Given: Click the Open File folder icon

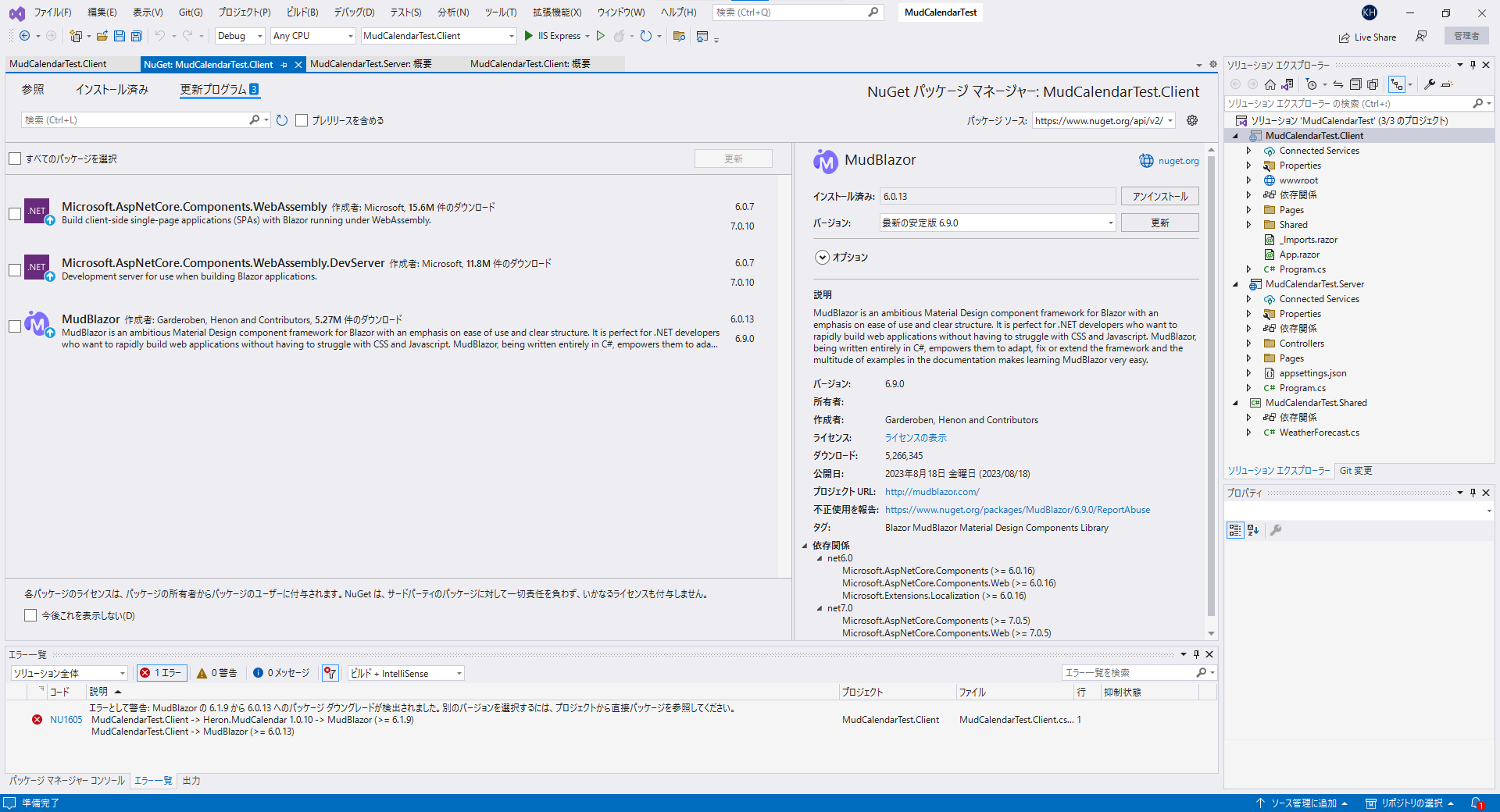Looking at the screenshot, I should click(x=102, y=36).
